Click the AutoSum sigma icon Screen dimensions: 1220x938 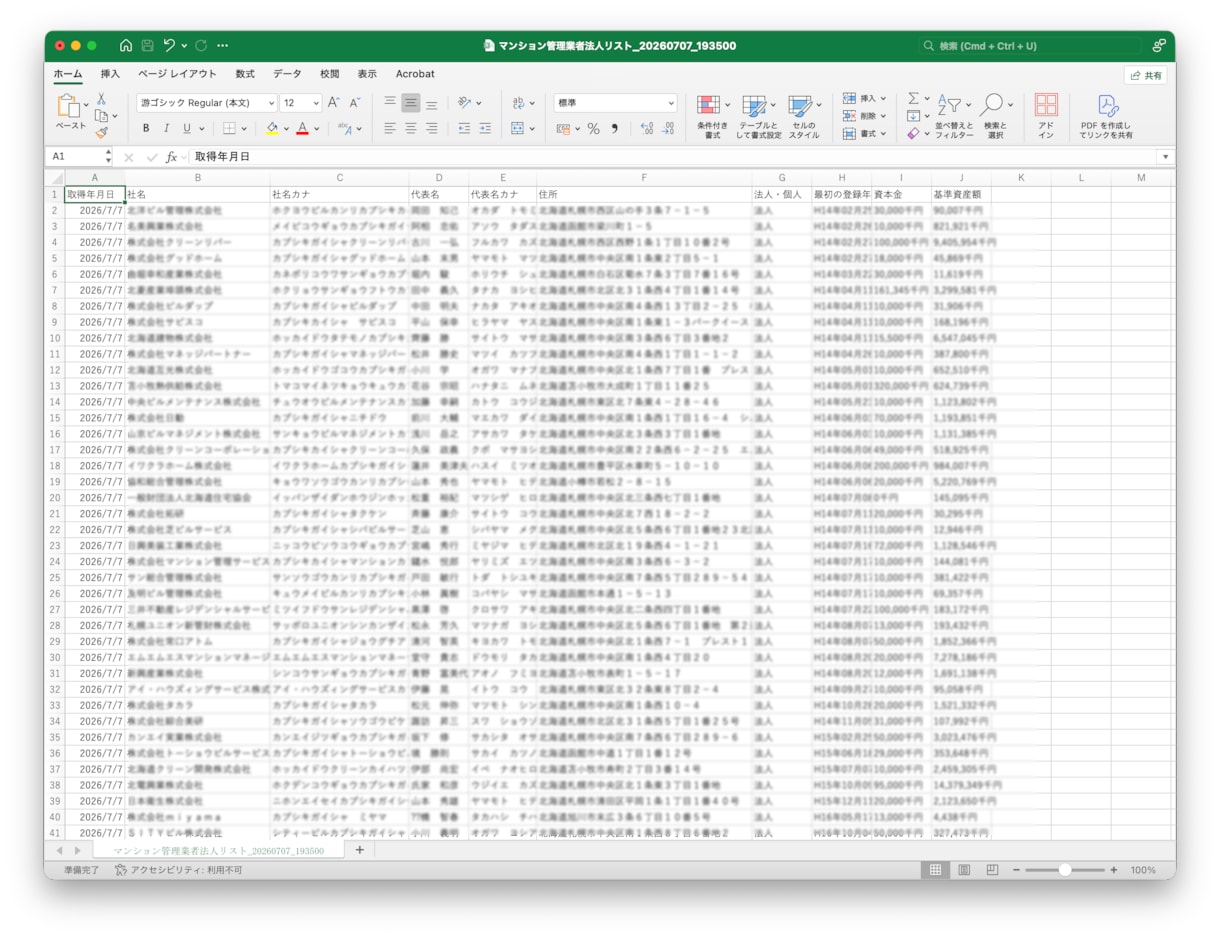tap(913, 99)
